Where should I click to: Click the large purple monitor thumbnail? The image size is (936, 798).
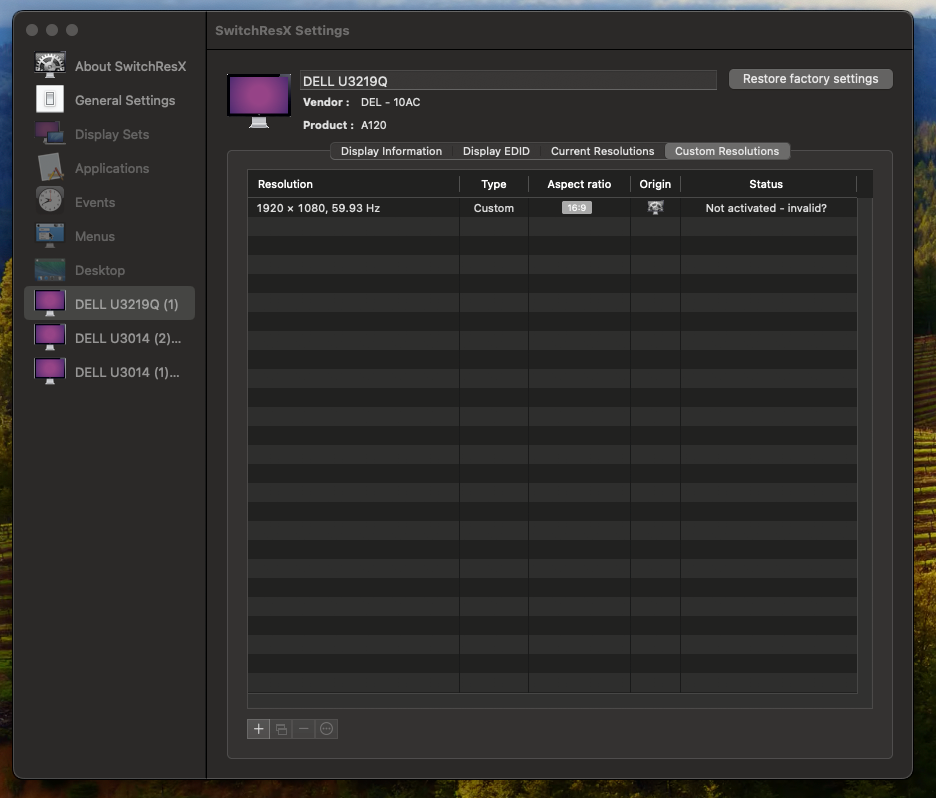pos(259,101)
